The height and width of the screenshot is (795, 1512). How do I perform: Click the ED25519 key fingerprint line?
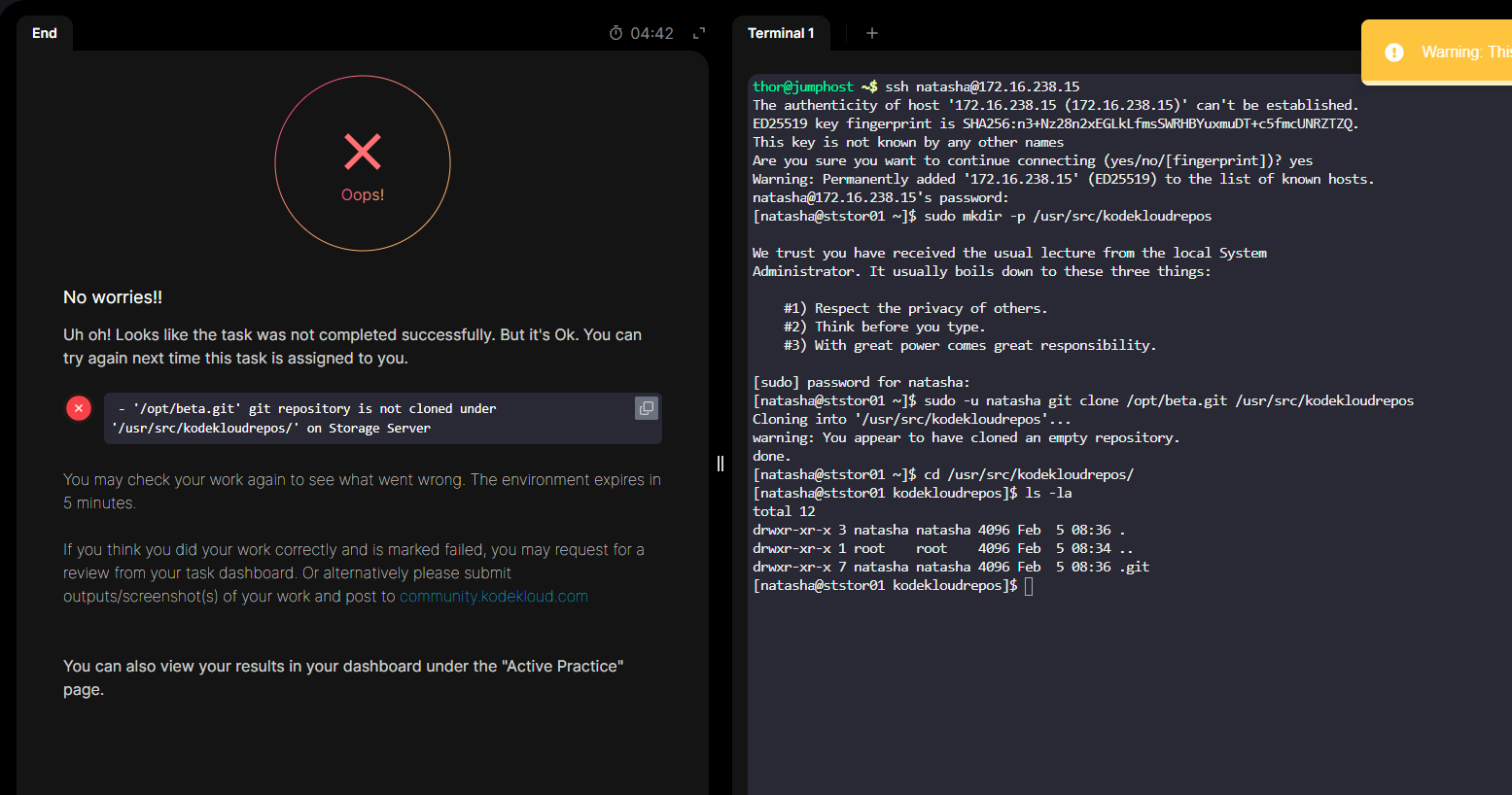click(x=1056, y=123)
